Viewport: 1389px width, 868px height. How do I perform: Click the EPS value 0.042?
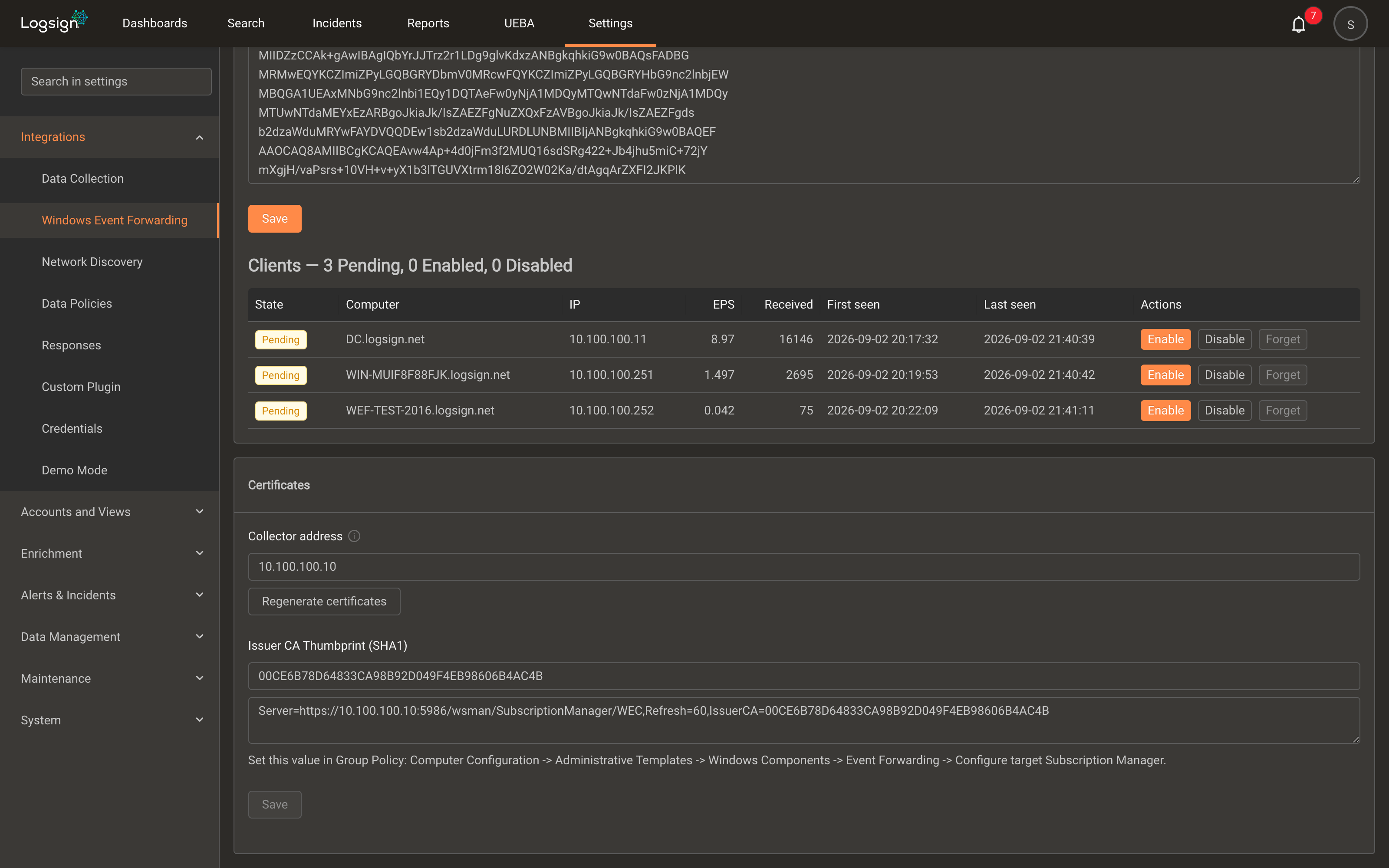[x=719, y=411]
